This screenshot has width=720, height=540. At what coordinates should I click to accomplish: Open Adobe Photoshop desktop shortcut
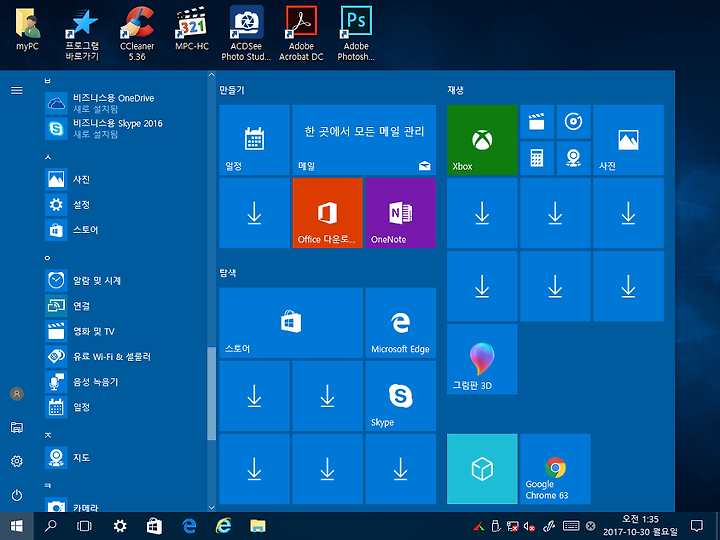coord(356,34)
